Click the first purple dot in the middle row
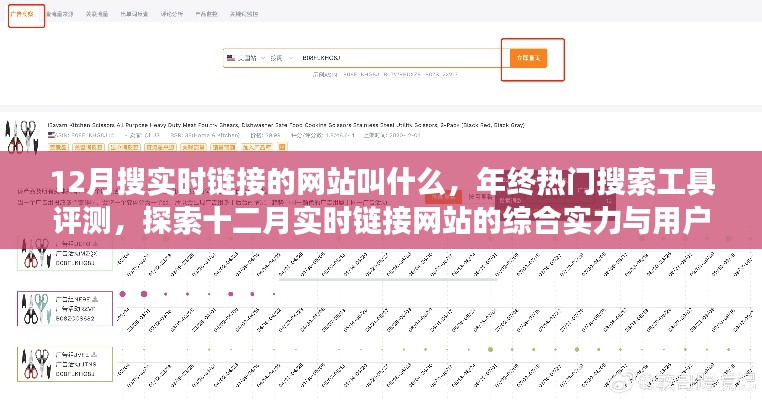The width and height of the screenshot is (762, 400). pyautogui.click(x=123, y=295)
